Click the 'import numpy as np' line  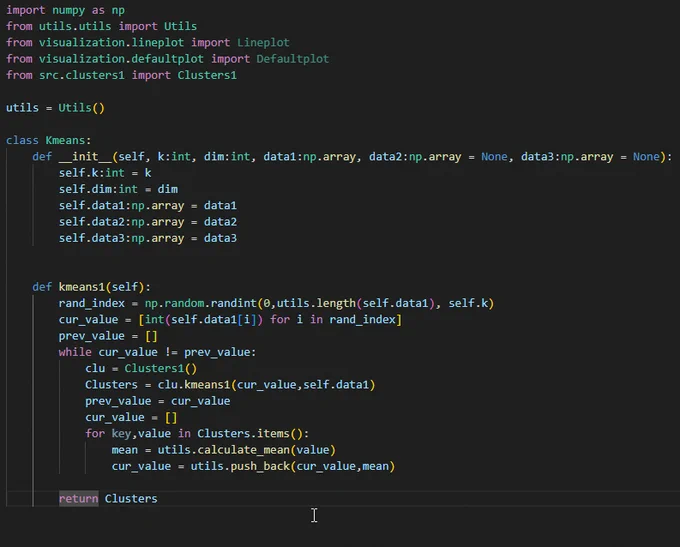click(x=65, y=10)
